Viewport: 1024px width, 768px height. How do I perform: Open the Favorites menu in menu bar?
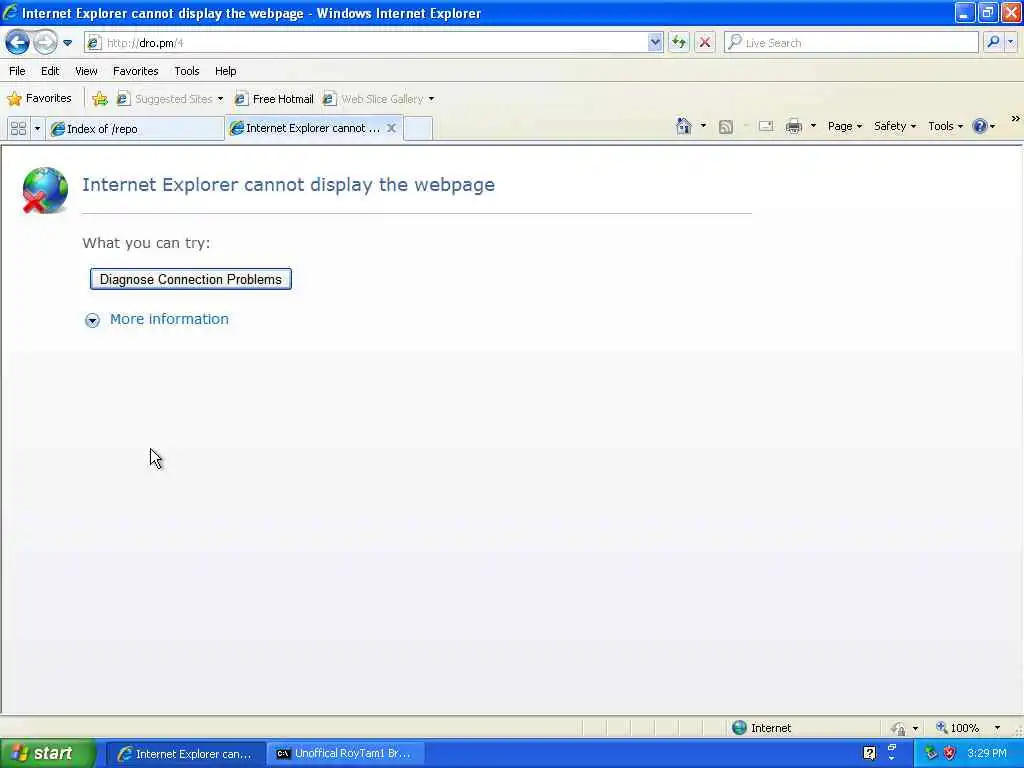coord(136,71)
